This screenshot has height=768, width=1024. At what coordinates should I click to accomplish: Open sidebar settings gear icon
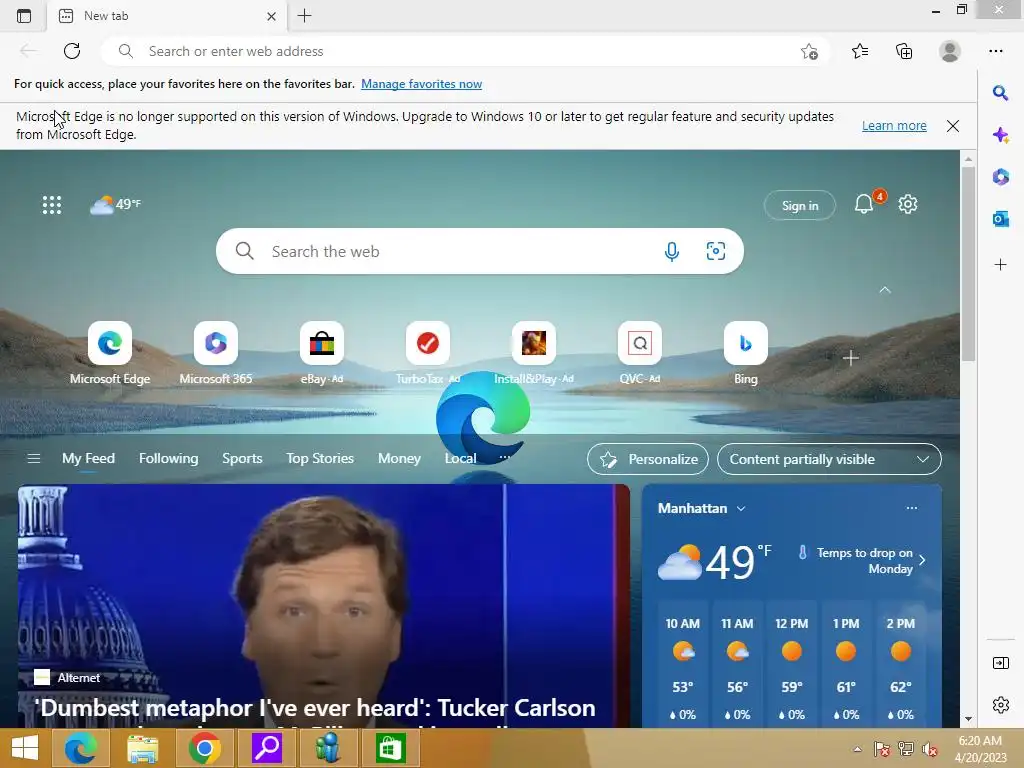point(1000,705)
